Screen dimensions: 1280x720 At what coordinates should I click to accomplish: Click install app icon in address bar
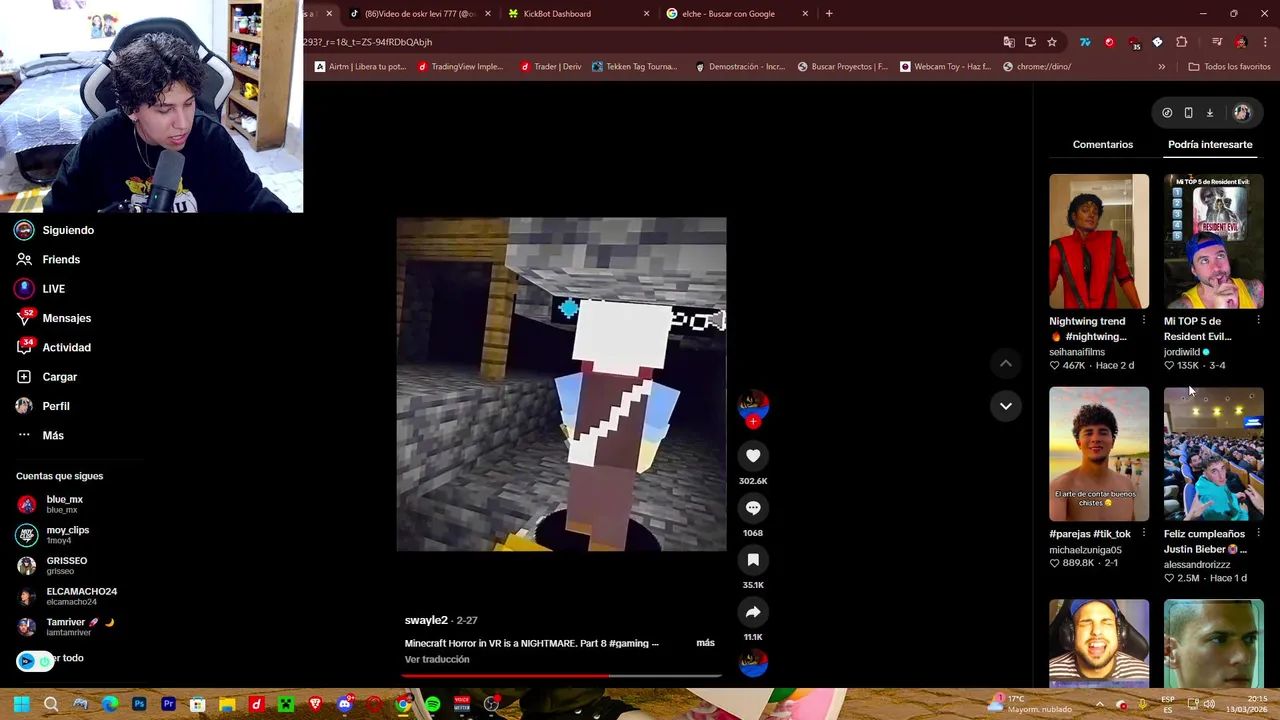tap(1030, 42)
